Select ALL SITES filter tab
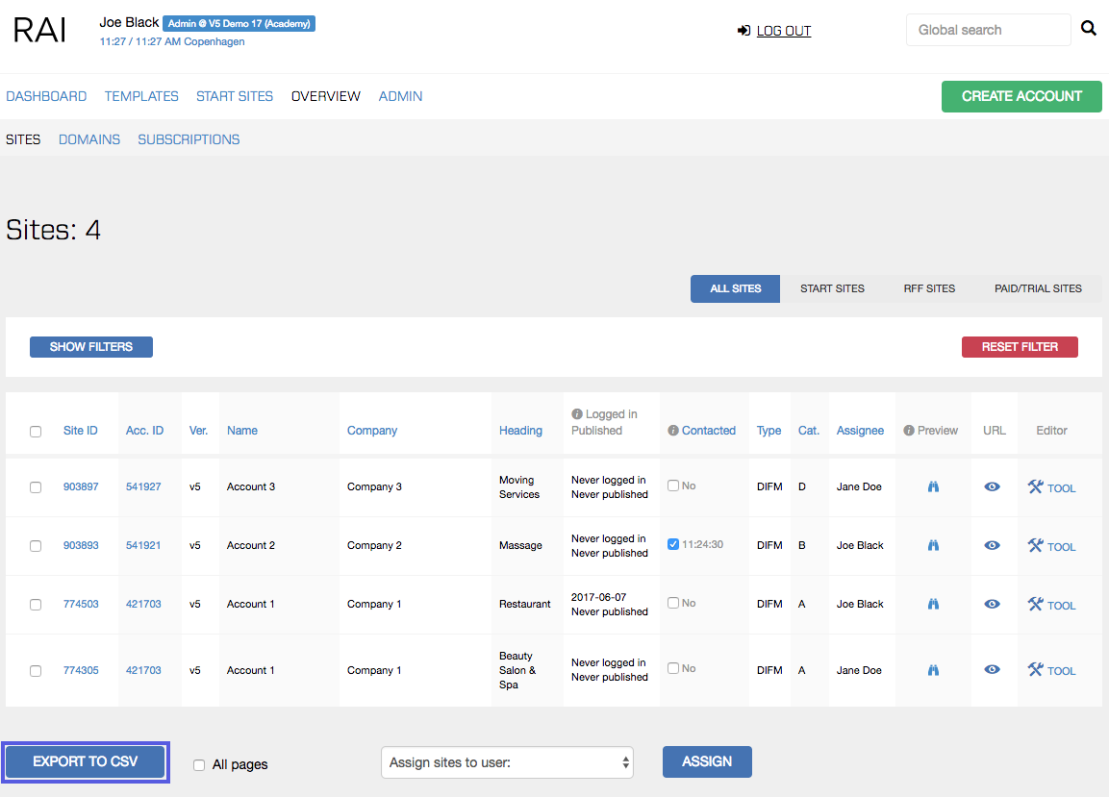 [x=736, y=289]
